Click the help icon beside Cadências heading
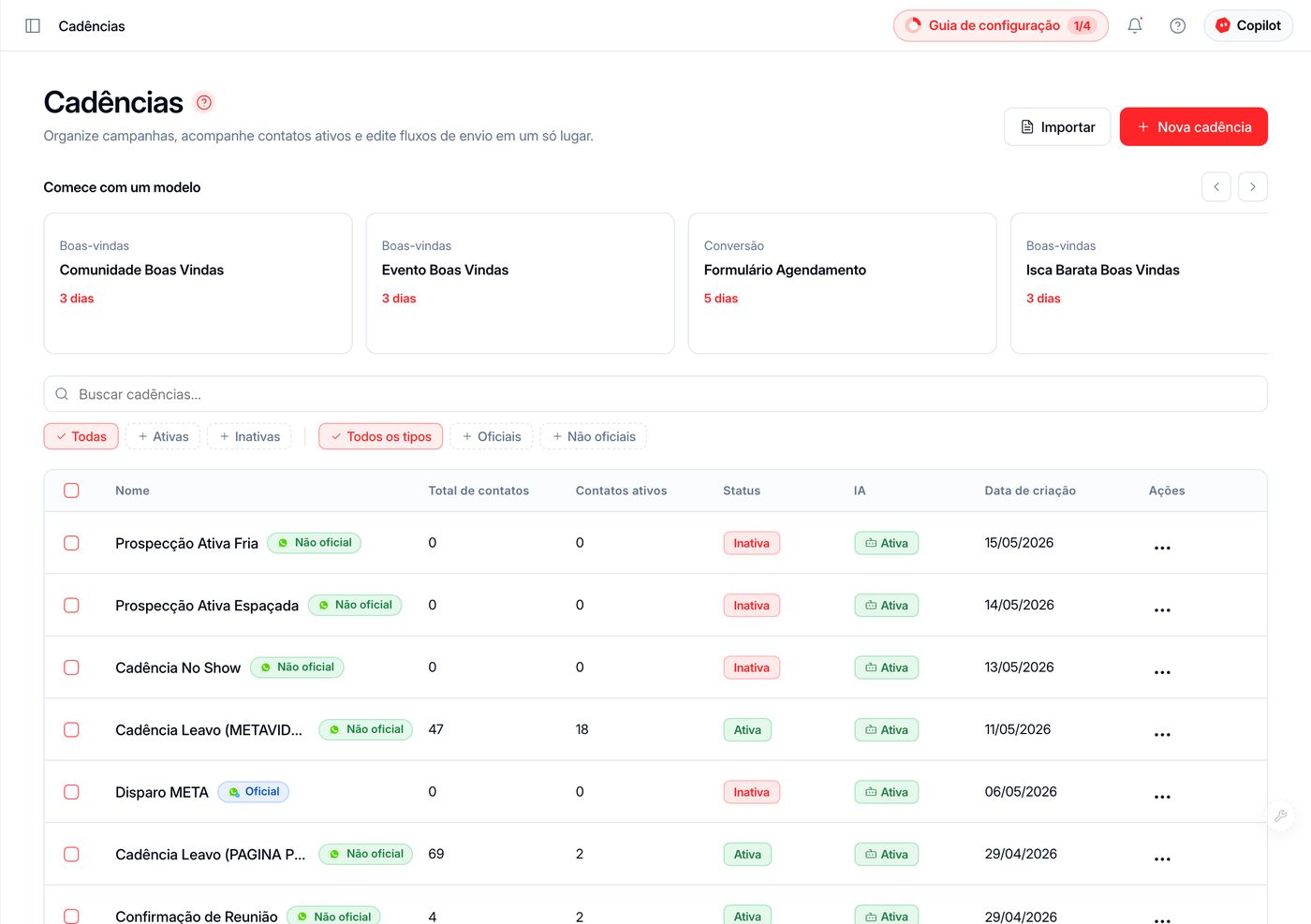The image size is (1311, 924). pyautogui.click(x=204, y=102)
